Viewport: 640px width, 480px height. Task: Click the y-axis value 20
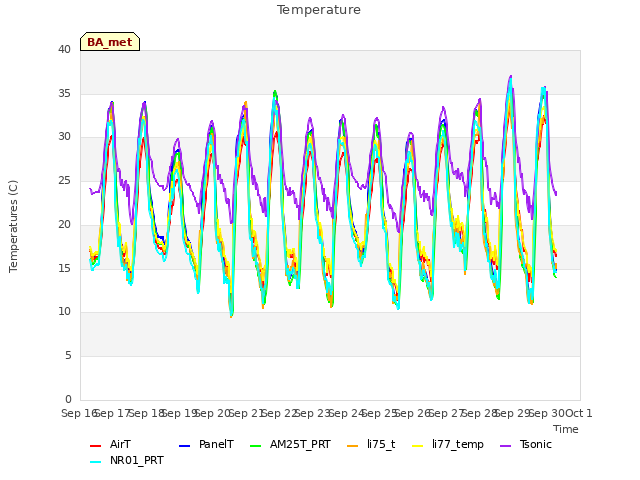tap(64, 224)
